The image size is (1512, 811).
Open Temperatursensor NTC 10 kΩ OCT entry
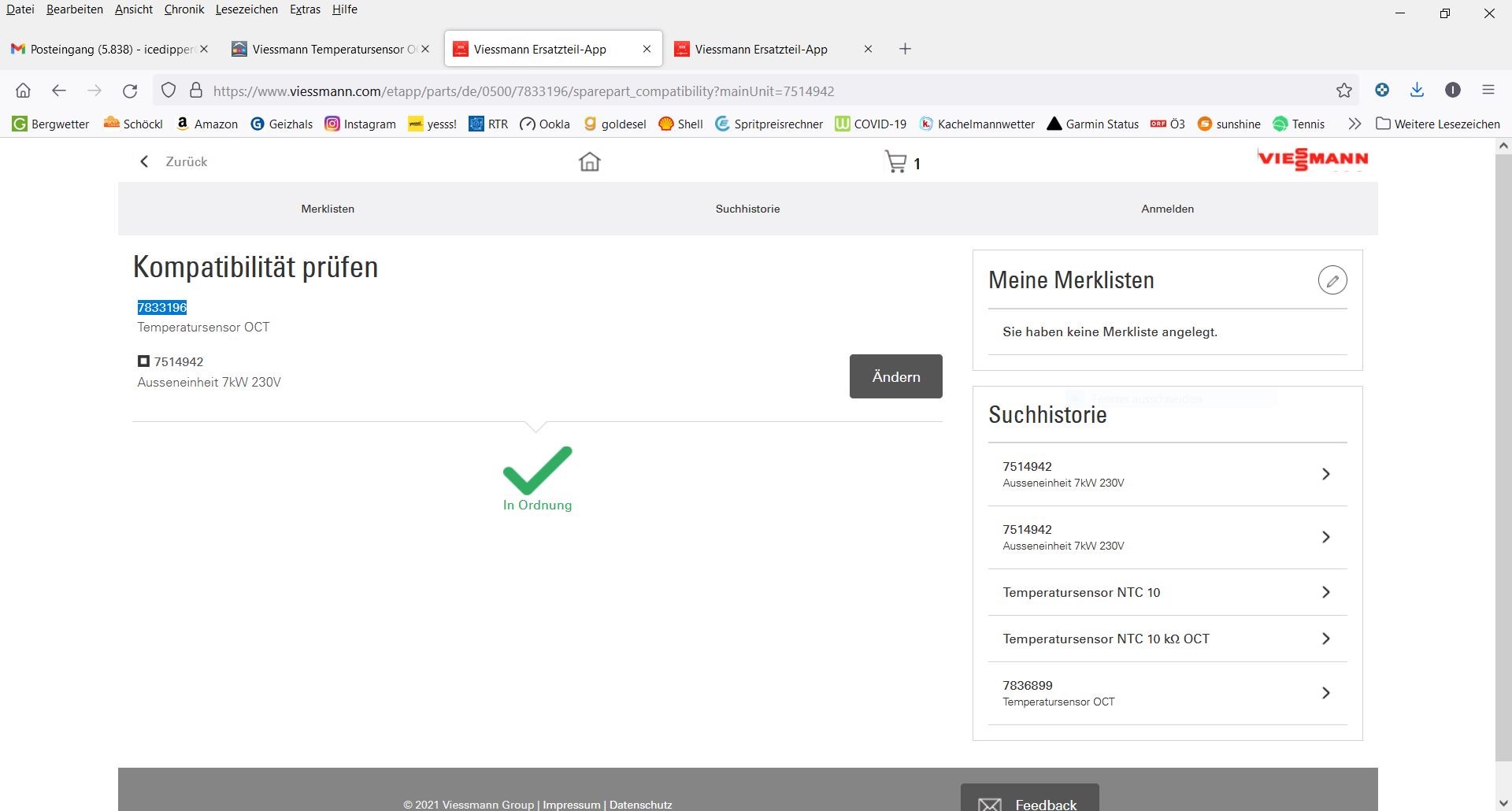(1168, 639)
